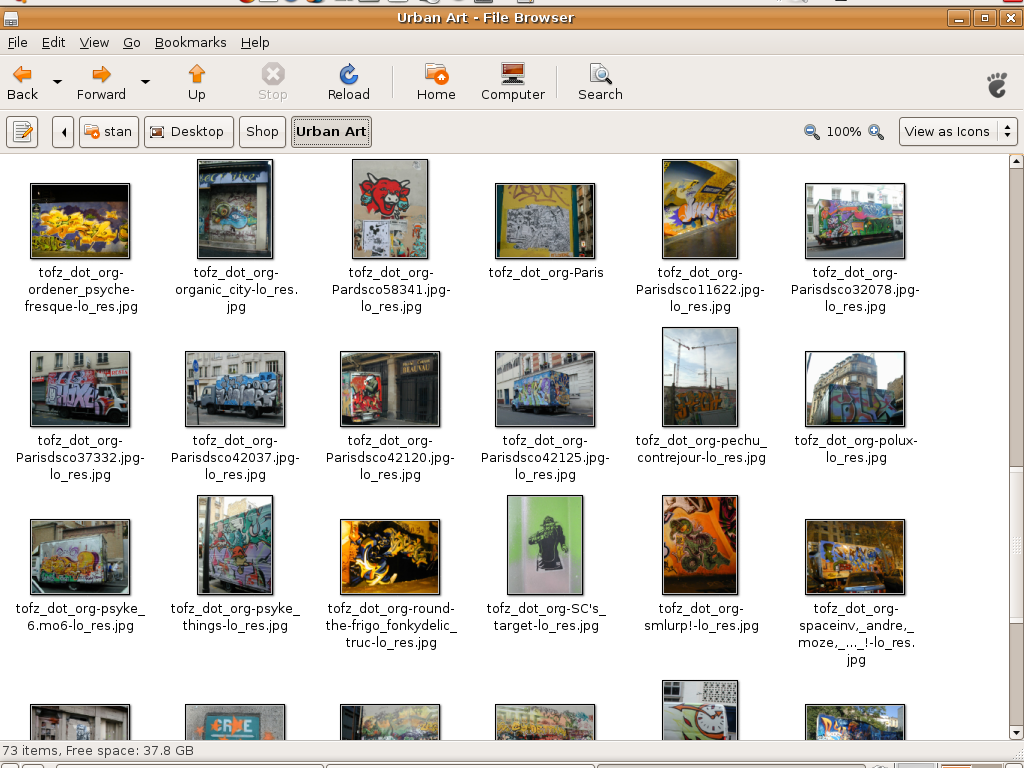Click the Forward navigation arrow icon

(101, 75)
